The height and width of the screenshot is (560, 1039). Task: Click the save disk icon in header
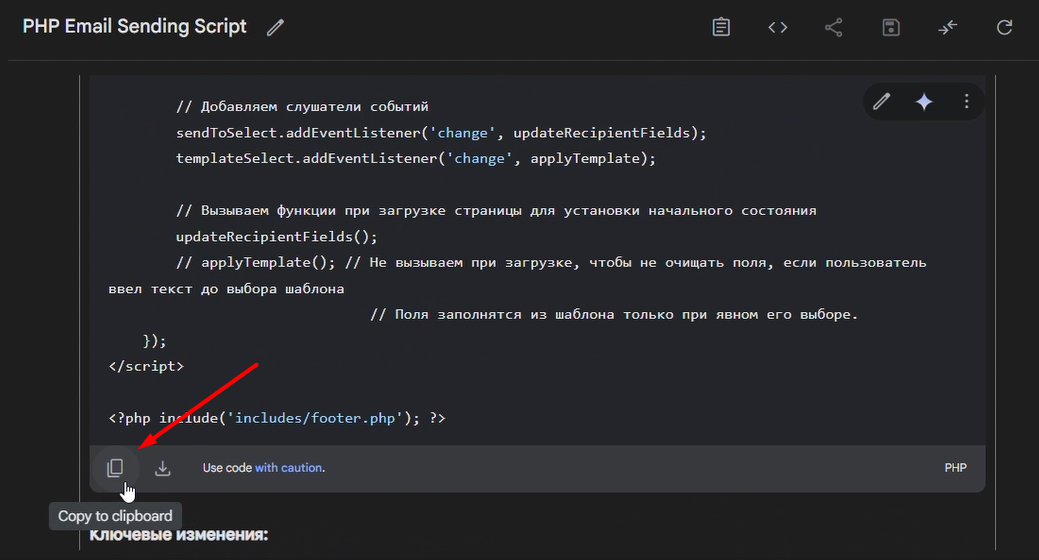click(891, 27)
